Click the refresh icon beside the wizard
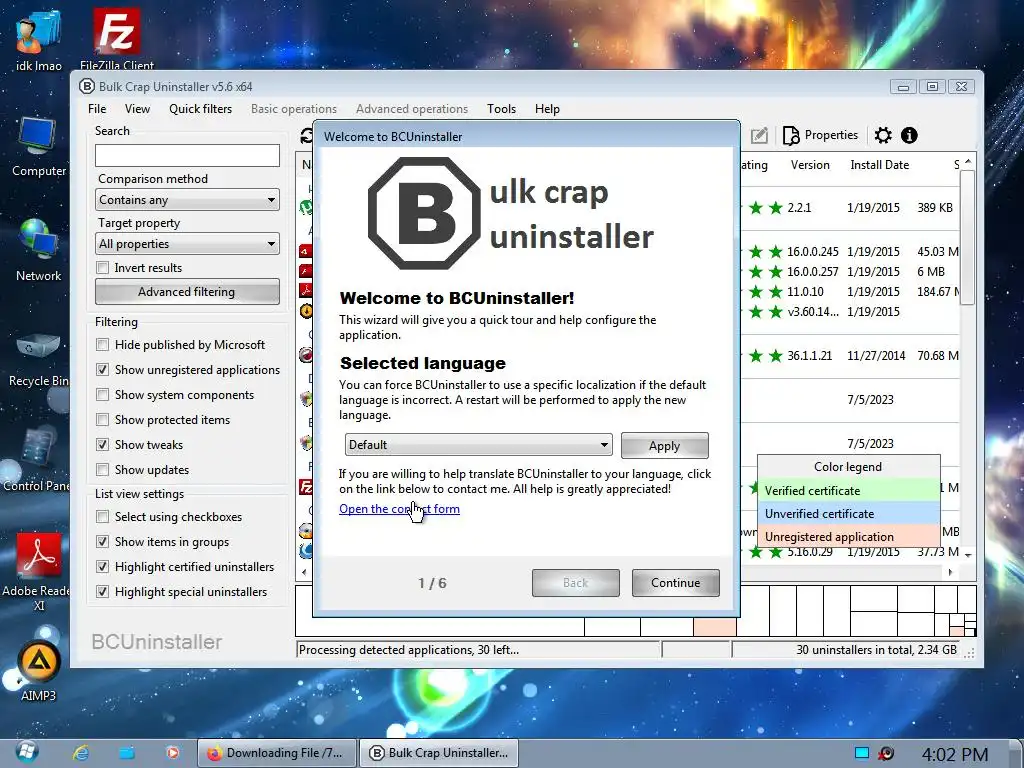Screen dimensions: 1024x768 tap(306, 136)
